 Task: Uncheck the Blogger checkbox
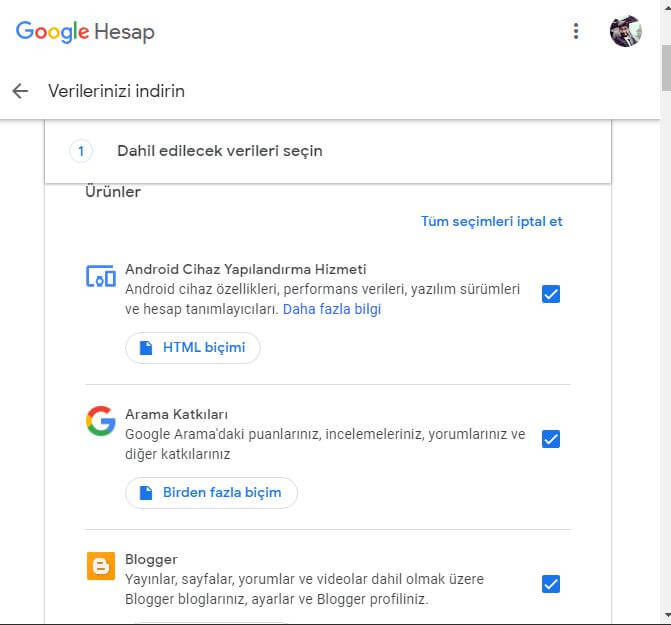pos(551,584)
